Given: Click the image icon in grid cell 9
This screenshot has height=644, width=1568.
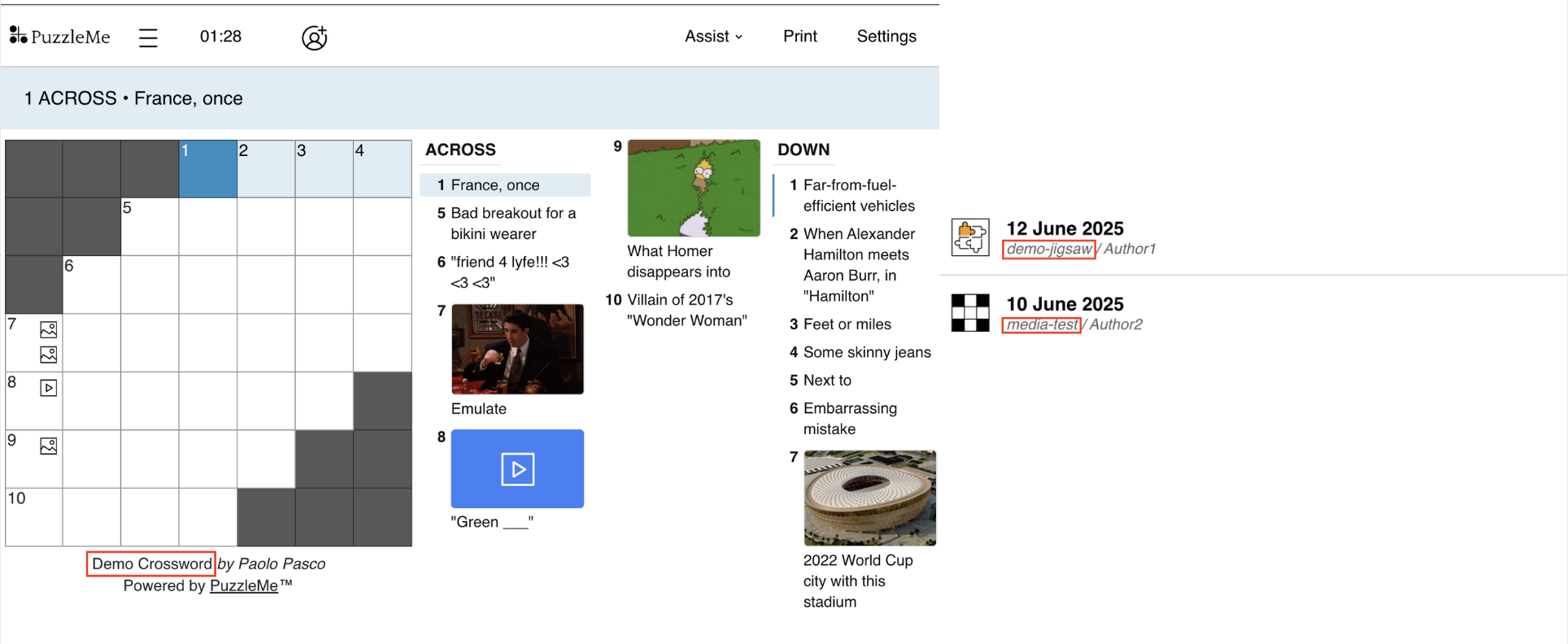Looking at the screenshot, I should click(x=49, y=446).
